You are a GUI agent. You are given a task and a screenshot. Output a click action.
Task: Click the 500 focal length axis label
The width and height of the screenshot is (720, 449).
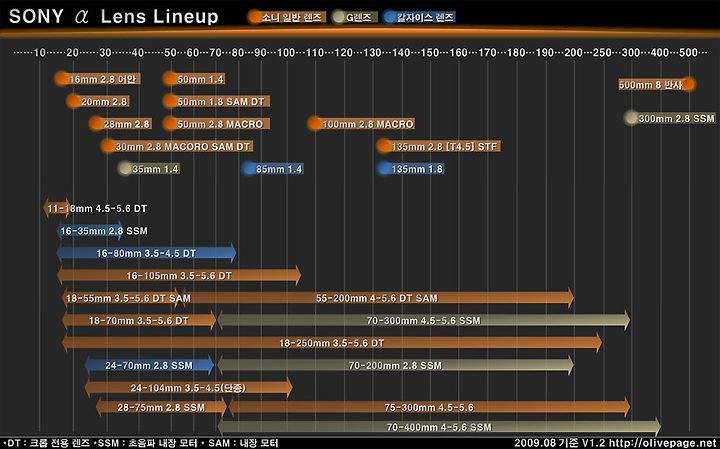tap(689, 53)
